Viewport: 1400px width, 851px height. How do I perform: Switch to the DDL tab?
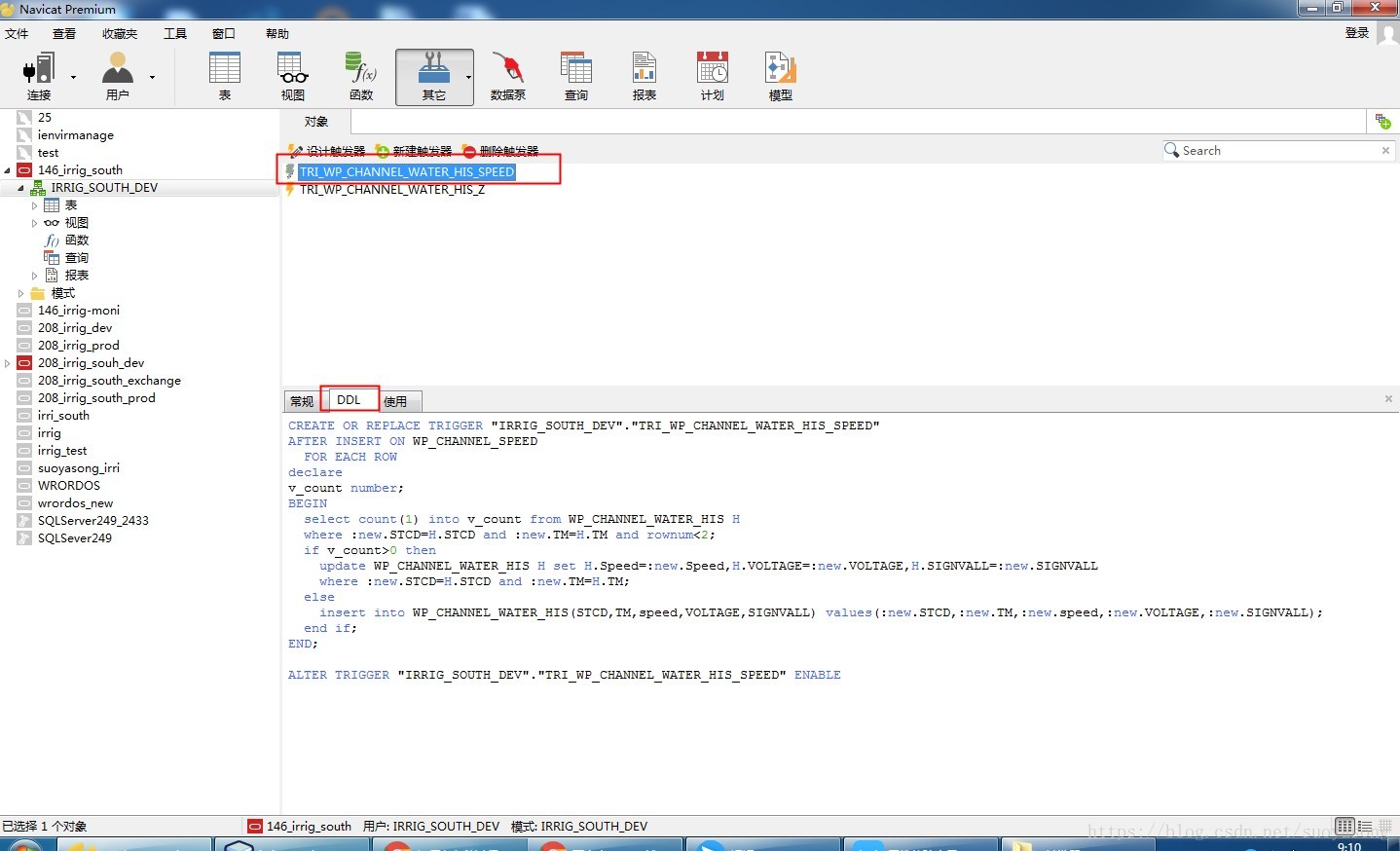[349, 400]
